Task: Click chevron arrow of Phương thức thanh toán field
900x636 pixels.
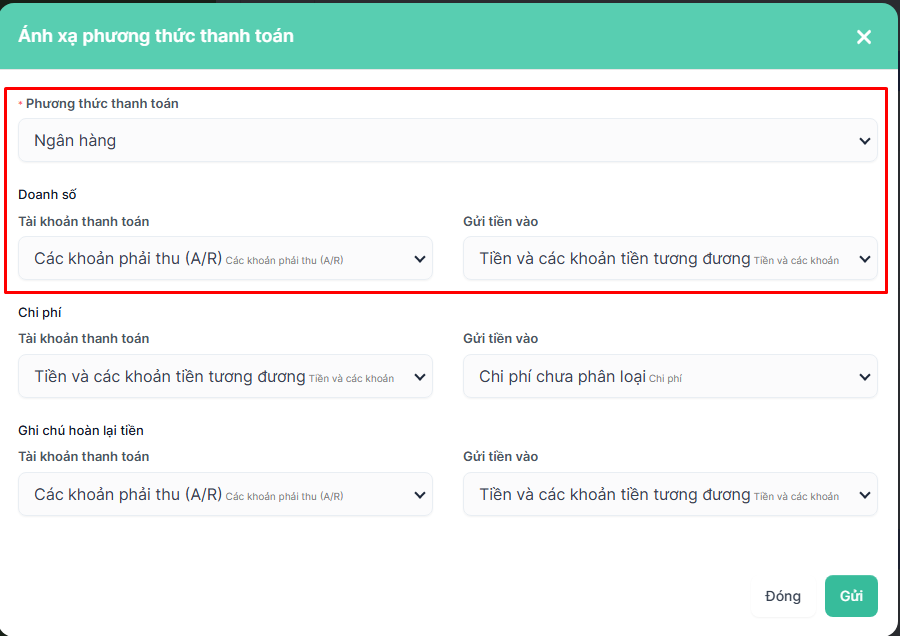Action: pos(865,141)
